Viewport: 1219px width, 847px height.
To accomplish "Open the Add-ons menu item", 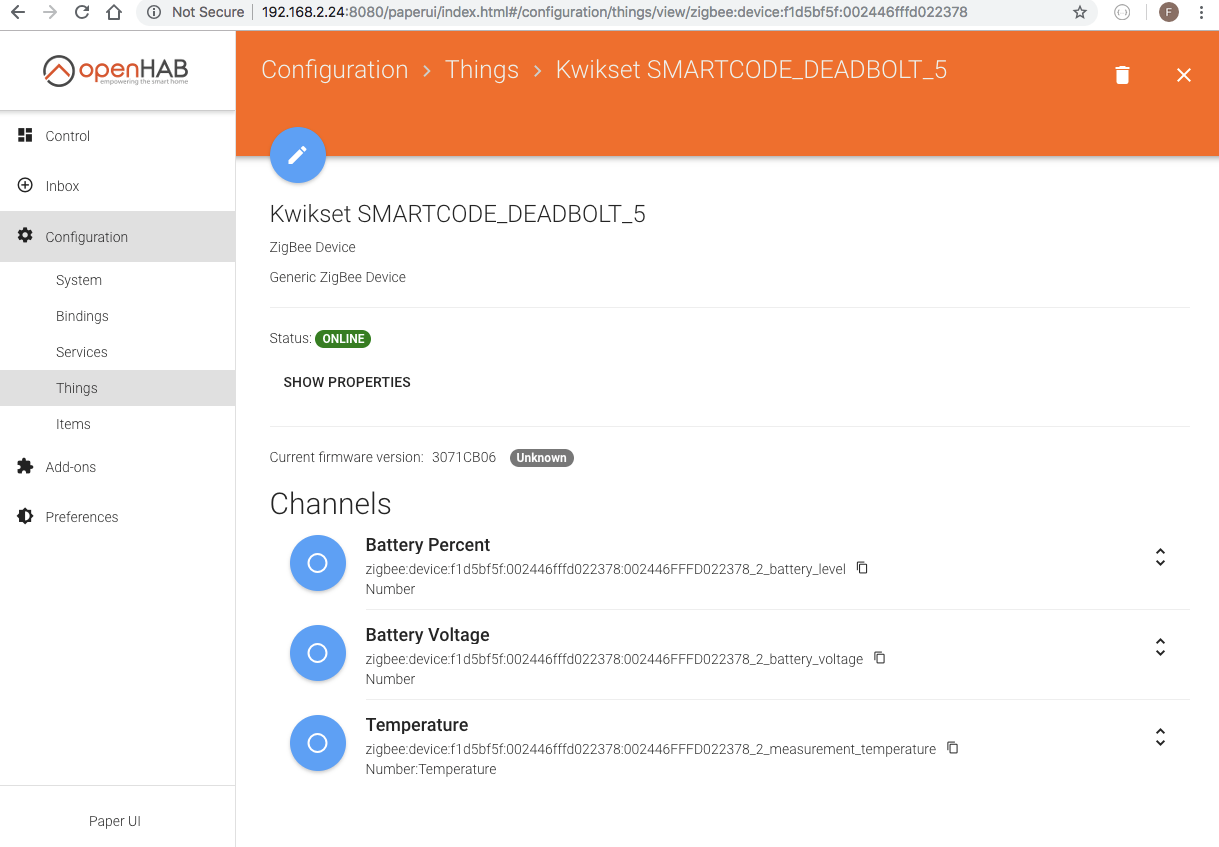I will [x=118, y=467].
